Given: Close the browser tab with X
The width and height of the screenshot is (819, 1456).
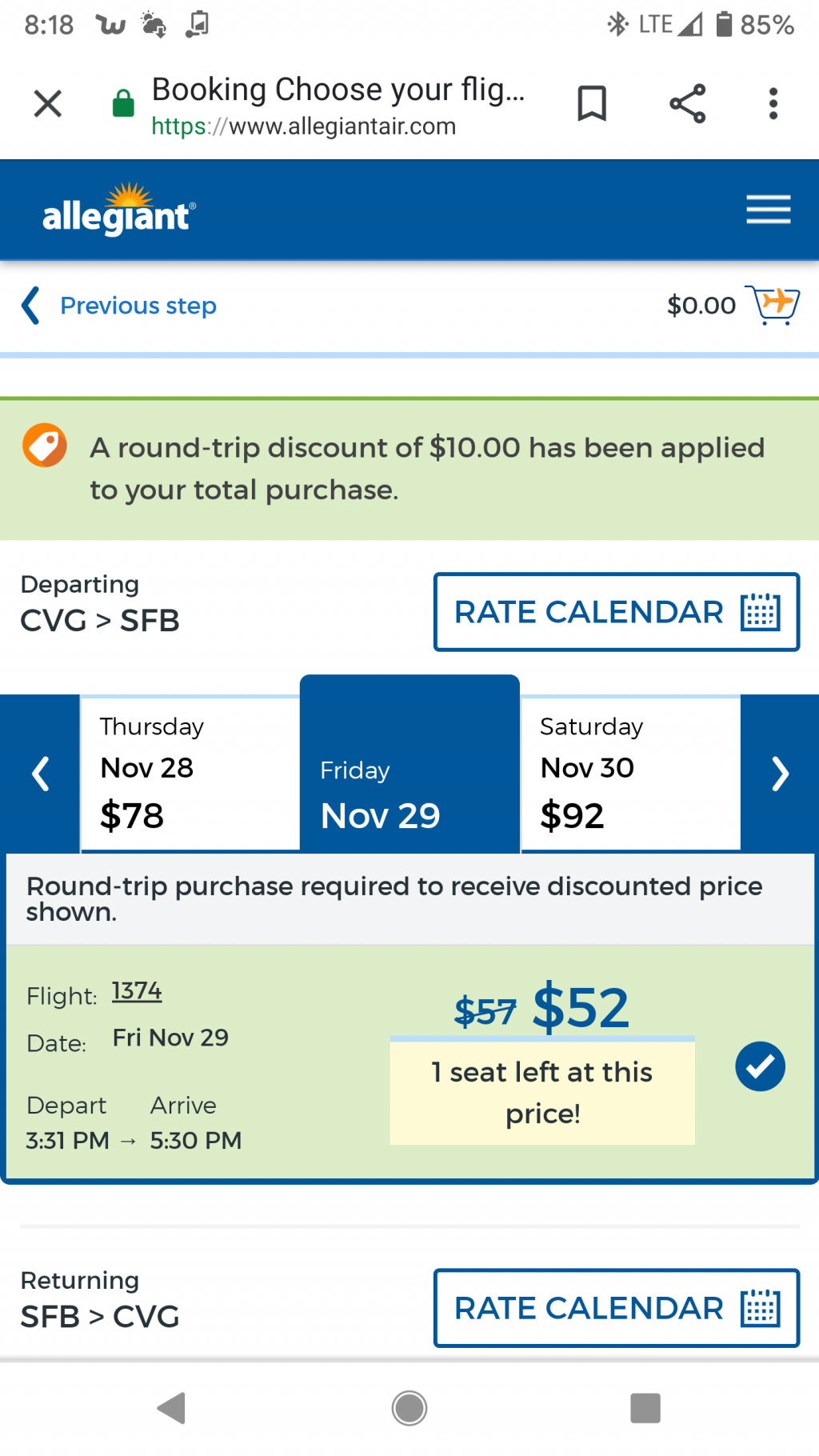Looking at the screenshot, I should [48, 103].
